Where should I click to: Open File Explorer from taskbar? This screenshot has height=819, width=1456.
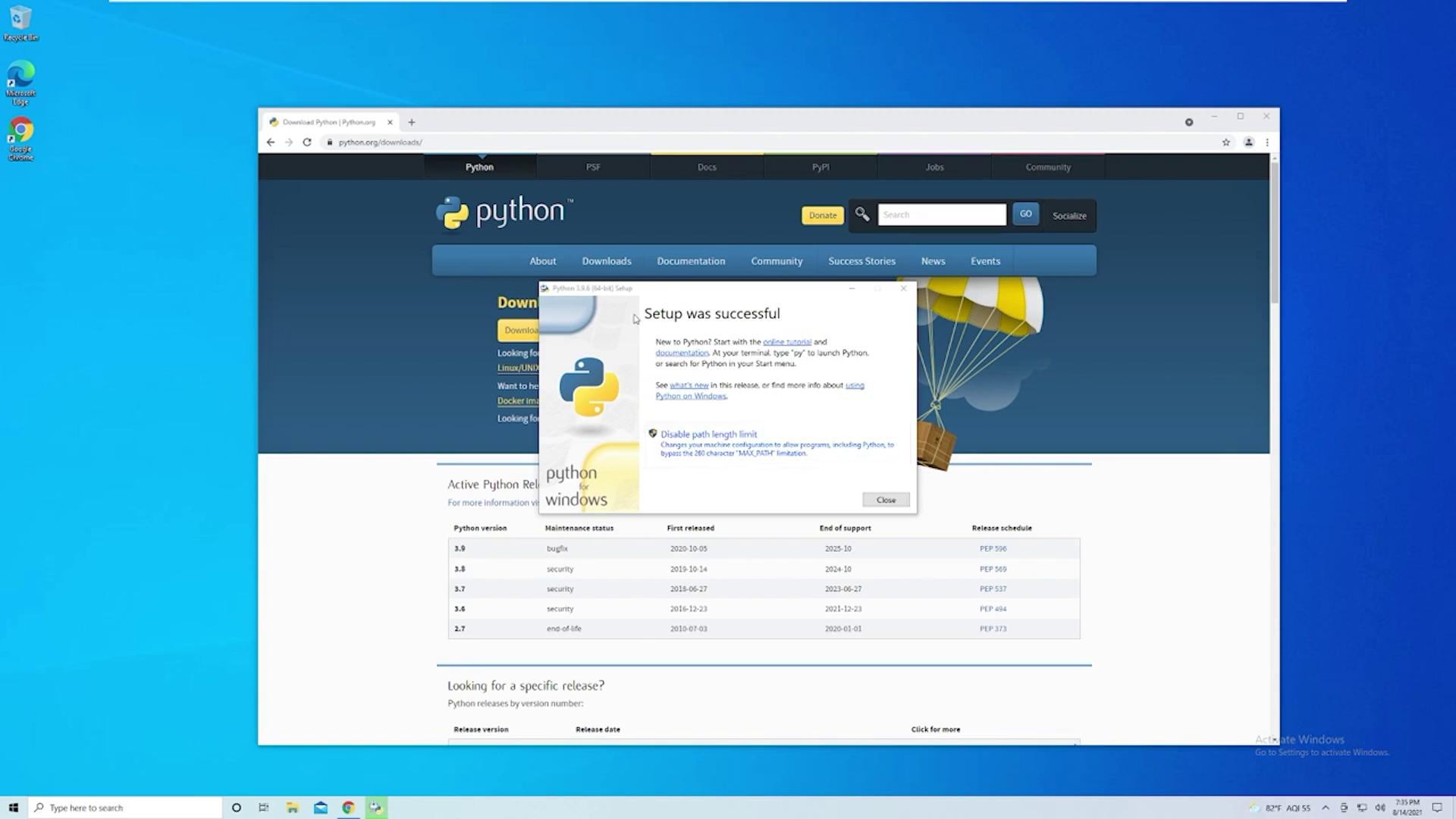(292, 808)
